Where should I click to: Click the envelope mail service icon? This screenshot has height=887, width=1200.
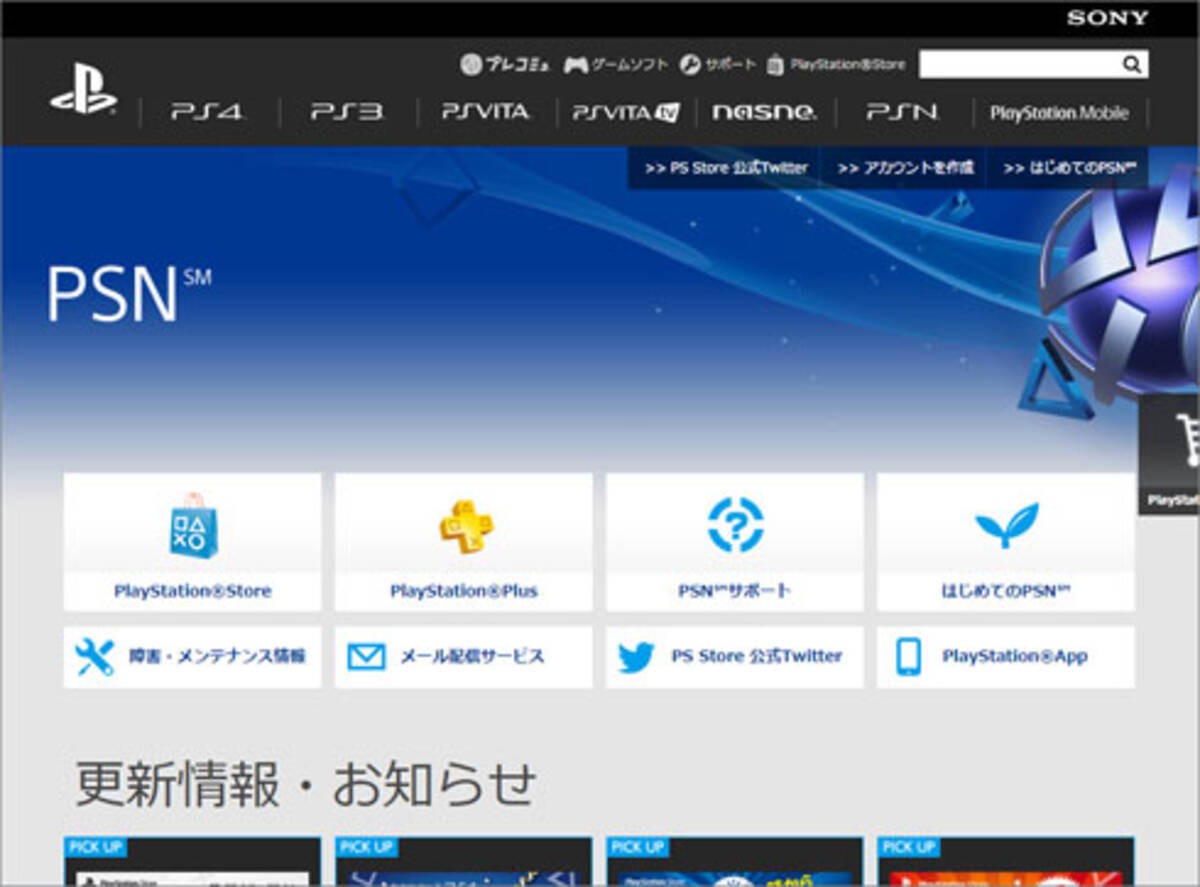(366, 657)
